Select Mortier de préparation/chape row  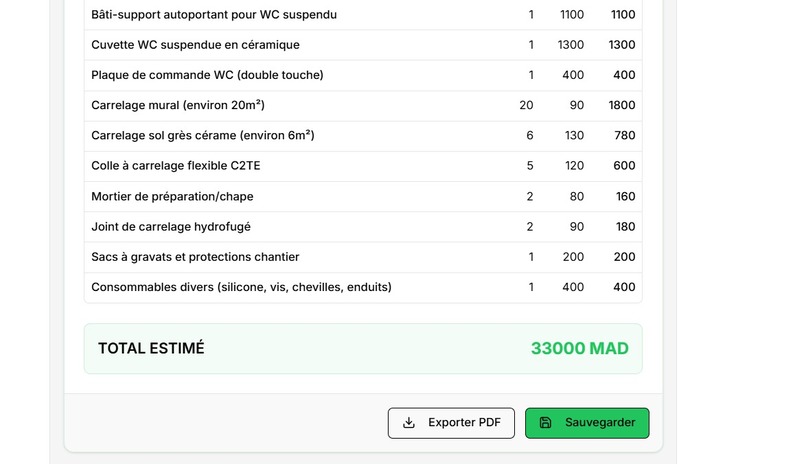tap(363, 196)
